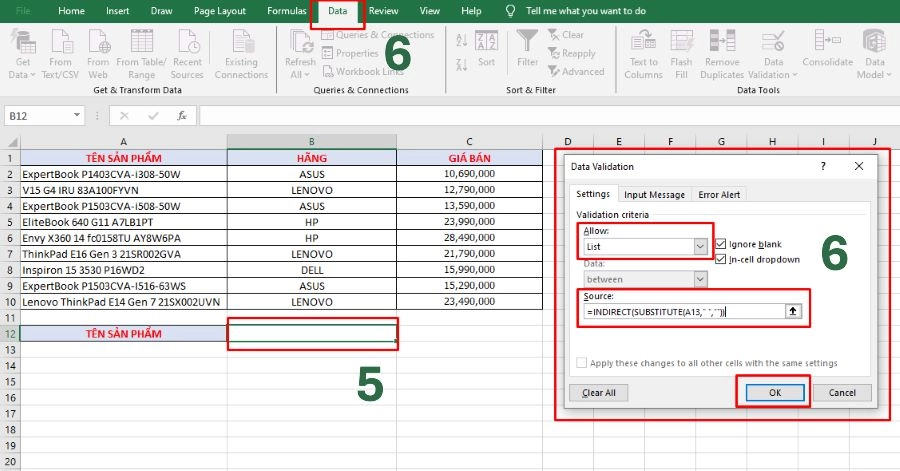Select the price cell 28,490,000
Screen dimensions: 900x471
click(x=469, y=238)
